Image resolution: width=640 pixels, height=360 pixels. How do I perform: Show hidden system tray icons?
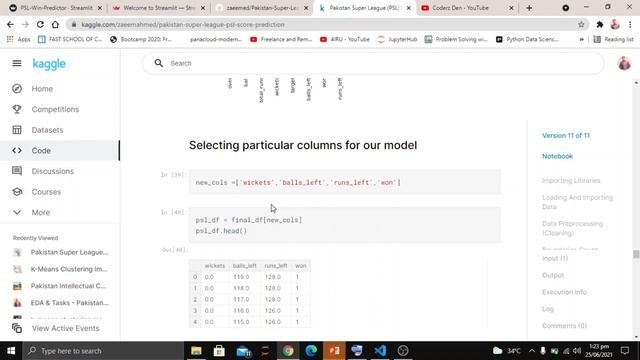point(531,351)
